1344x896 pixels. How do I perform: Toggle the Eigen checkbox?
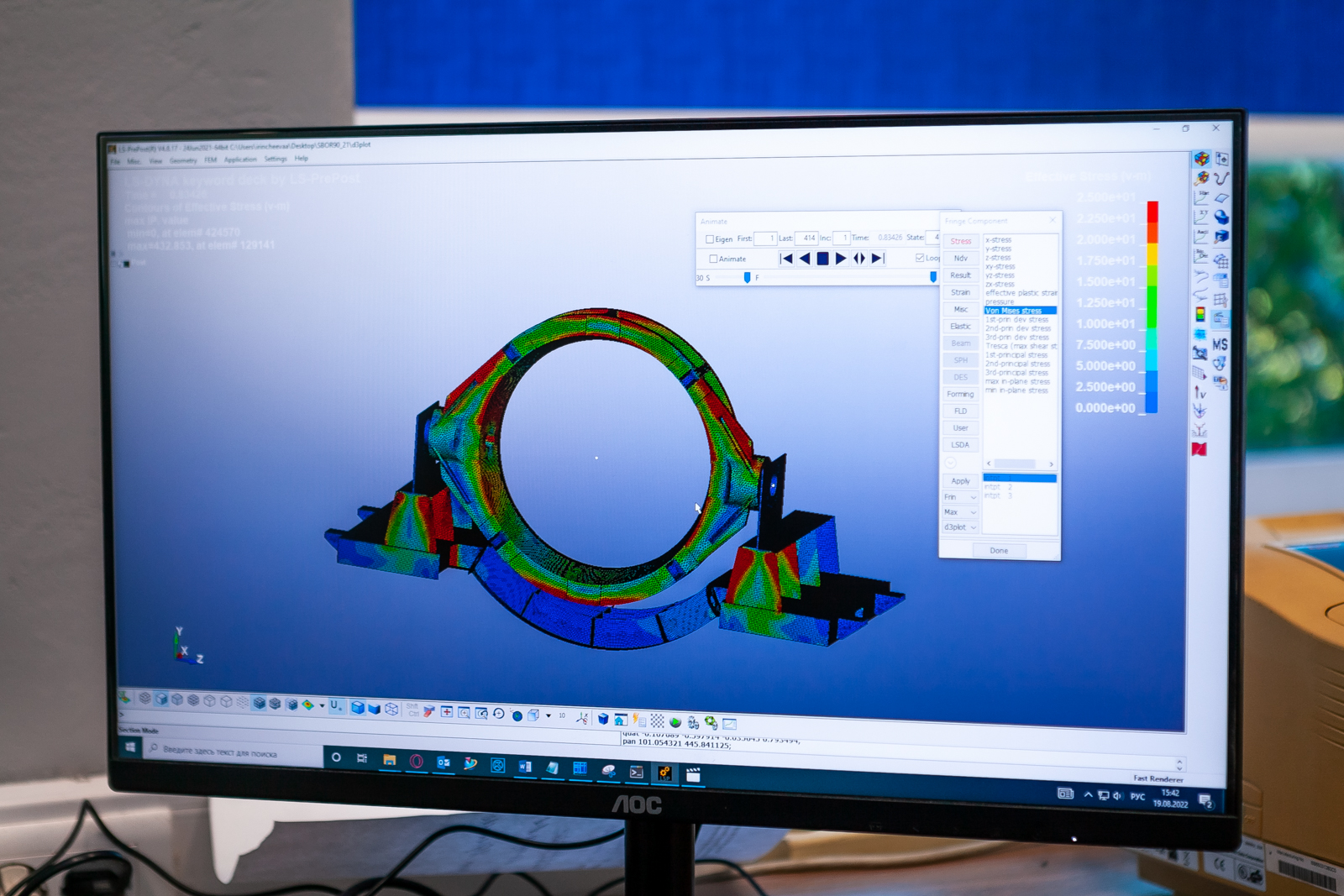(710, 239)
